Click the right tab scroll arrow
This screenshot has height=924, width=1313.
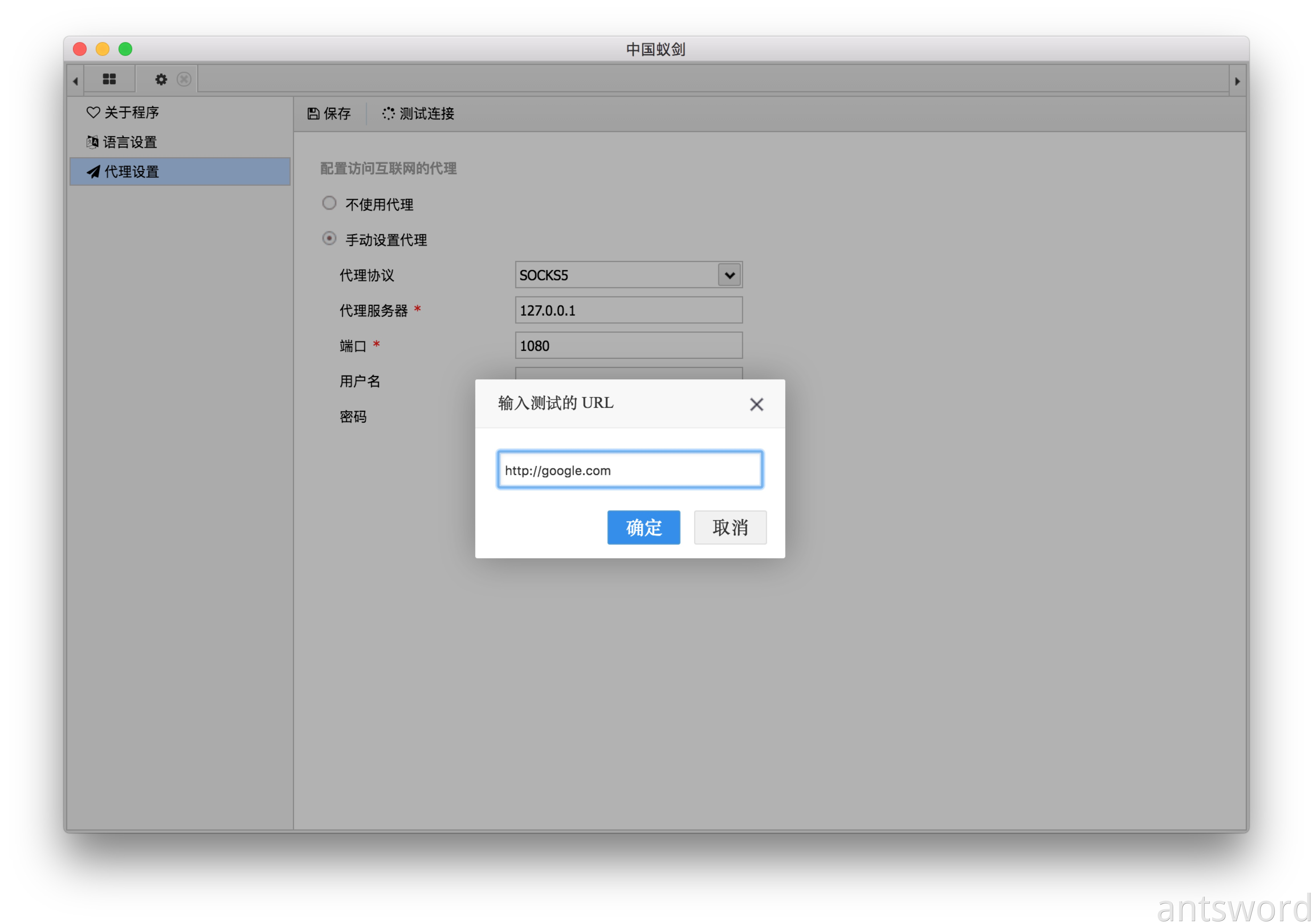pos(1237,81)
